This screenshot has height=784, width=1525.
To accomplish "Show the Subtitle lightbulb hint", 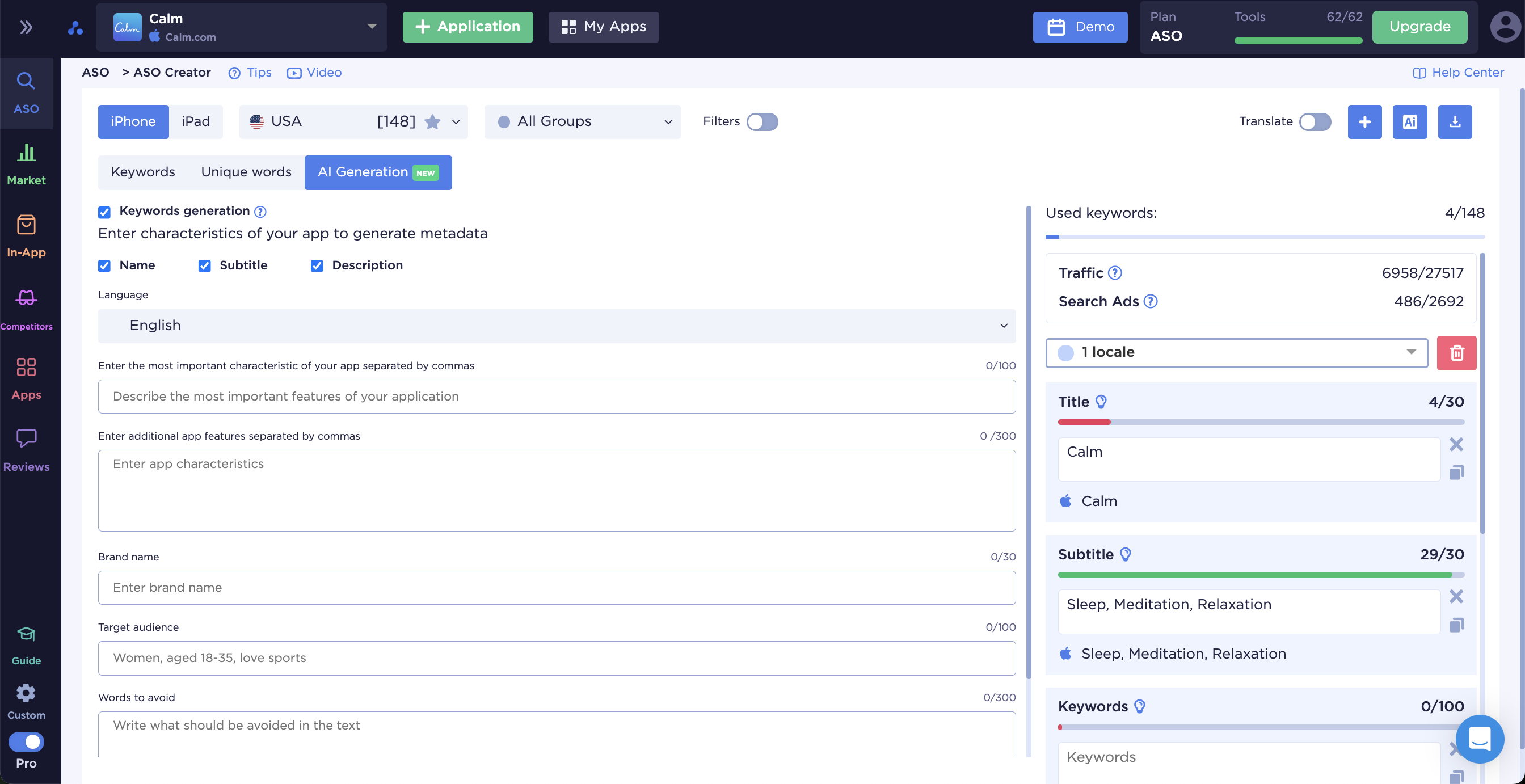I will coord(1126,554).
